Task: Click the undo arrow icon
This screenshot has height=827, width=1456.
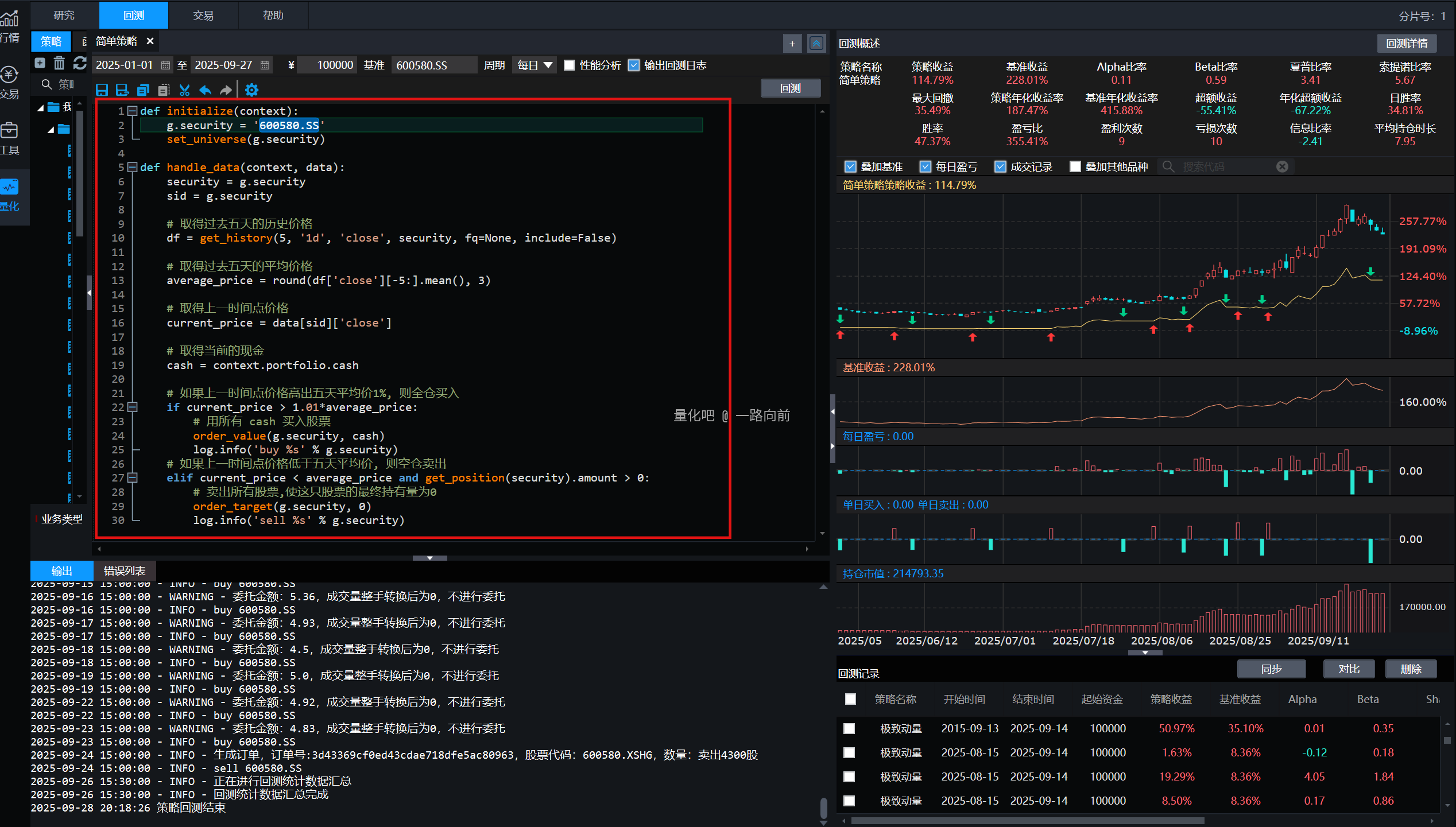Action: click(x=205, y=90)
